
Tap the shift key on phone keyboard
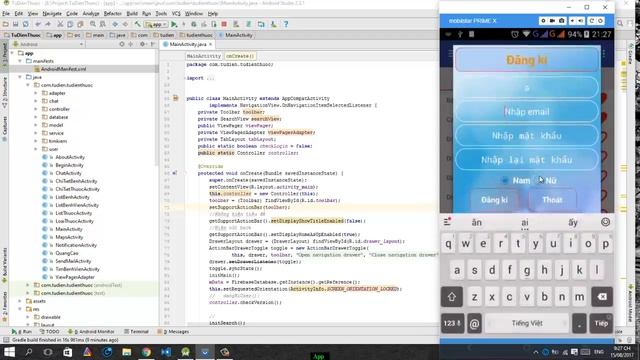coord(451,297)
